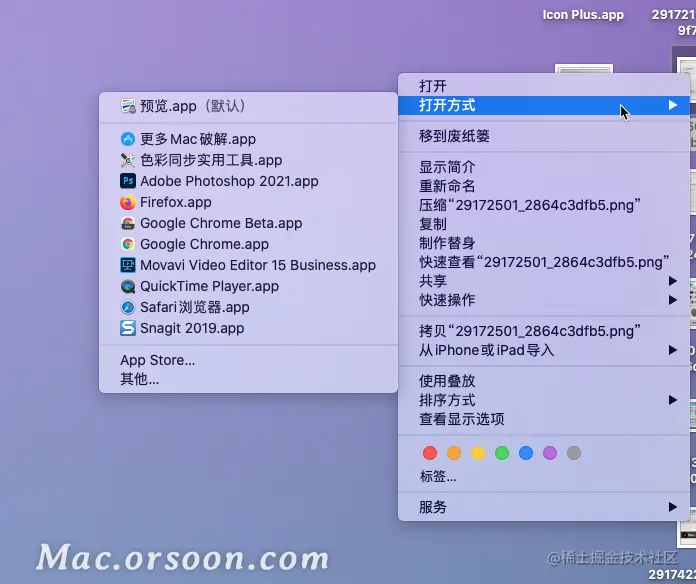Choose 移到废纸篓
The height and width of the screenshot is (584, 696).
[x=544, y=136]
